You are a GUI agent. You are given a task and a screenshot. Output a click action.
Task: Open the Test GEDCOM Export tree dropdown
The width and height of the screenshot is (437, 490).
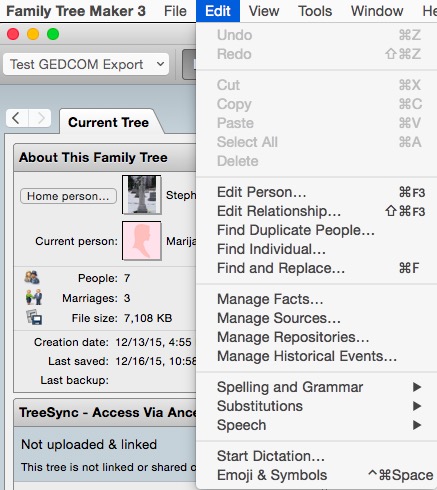[86, 64]
